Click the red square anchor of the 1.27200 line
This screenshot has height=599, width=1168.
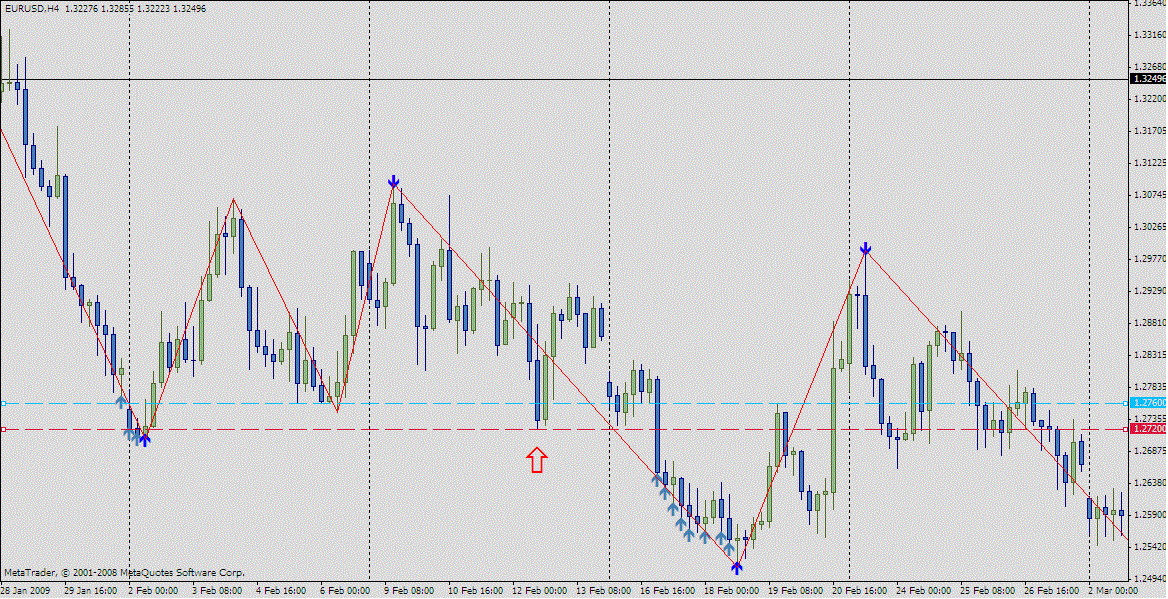click(4, 429)
